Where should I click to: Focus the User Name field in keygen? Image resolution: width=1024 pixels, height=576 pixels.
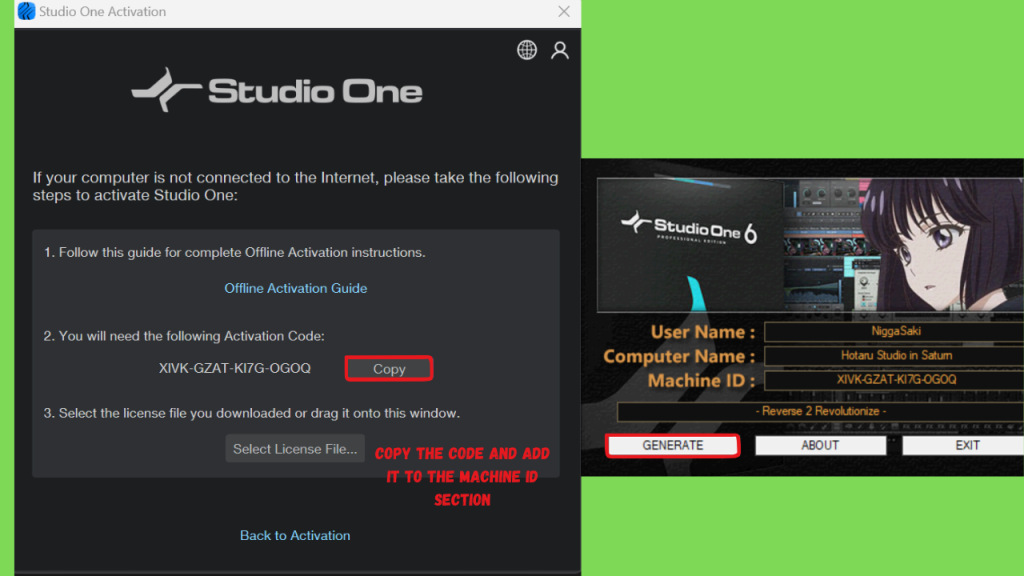pos(894,331)
